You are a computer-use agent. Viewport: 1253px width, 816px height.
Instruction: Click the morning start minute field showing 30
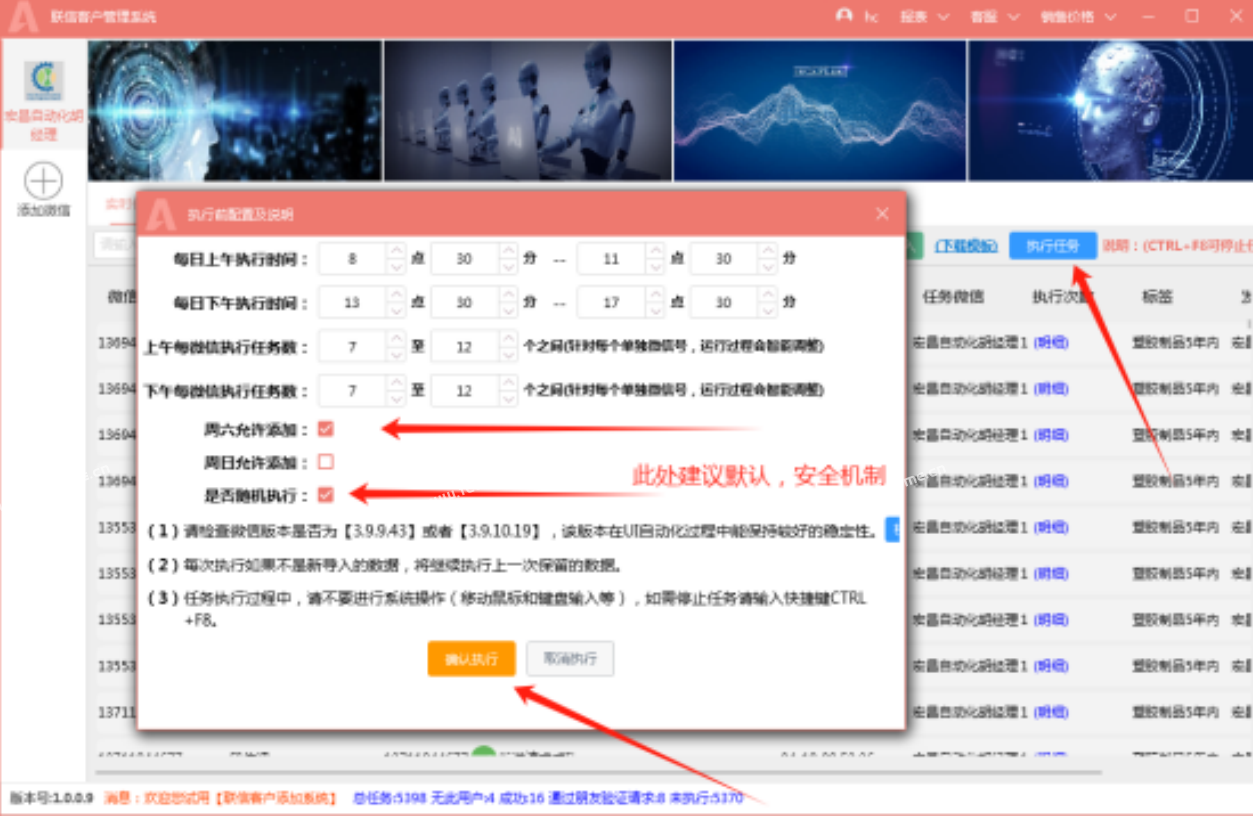(465, 259)
